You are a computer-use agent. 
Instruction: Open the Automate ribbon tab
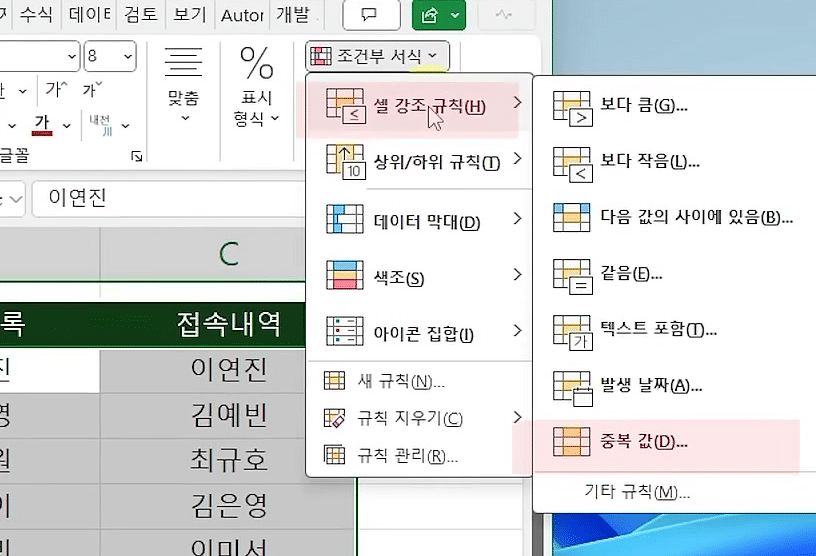tap(242, 15)
